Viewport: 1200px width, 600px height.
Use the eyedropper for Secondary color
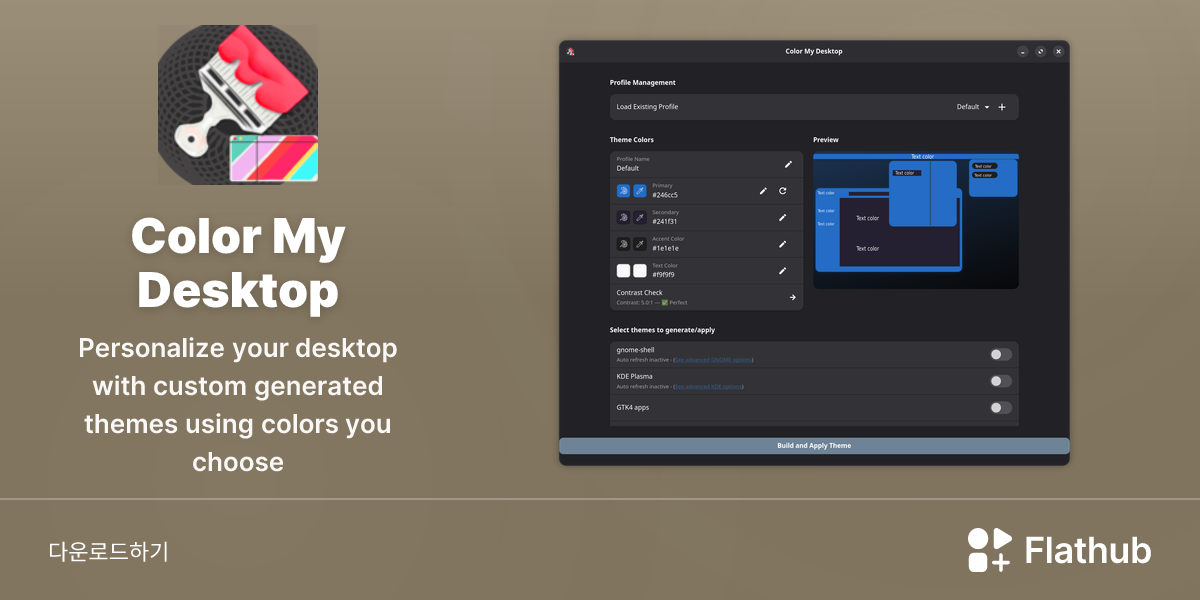640,216
